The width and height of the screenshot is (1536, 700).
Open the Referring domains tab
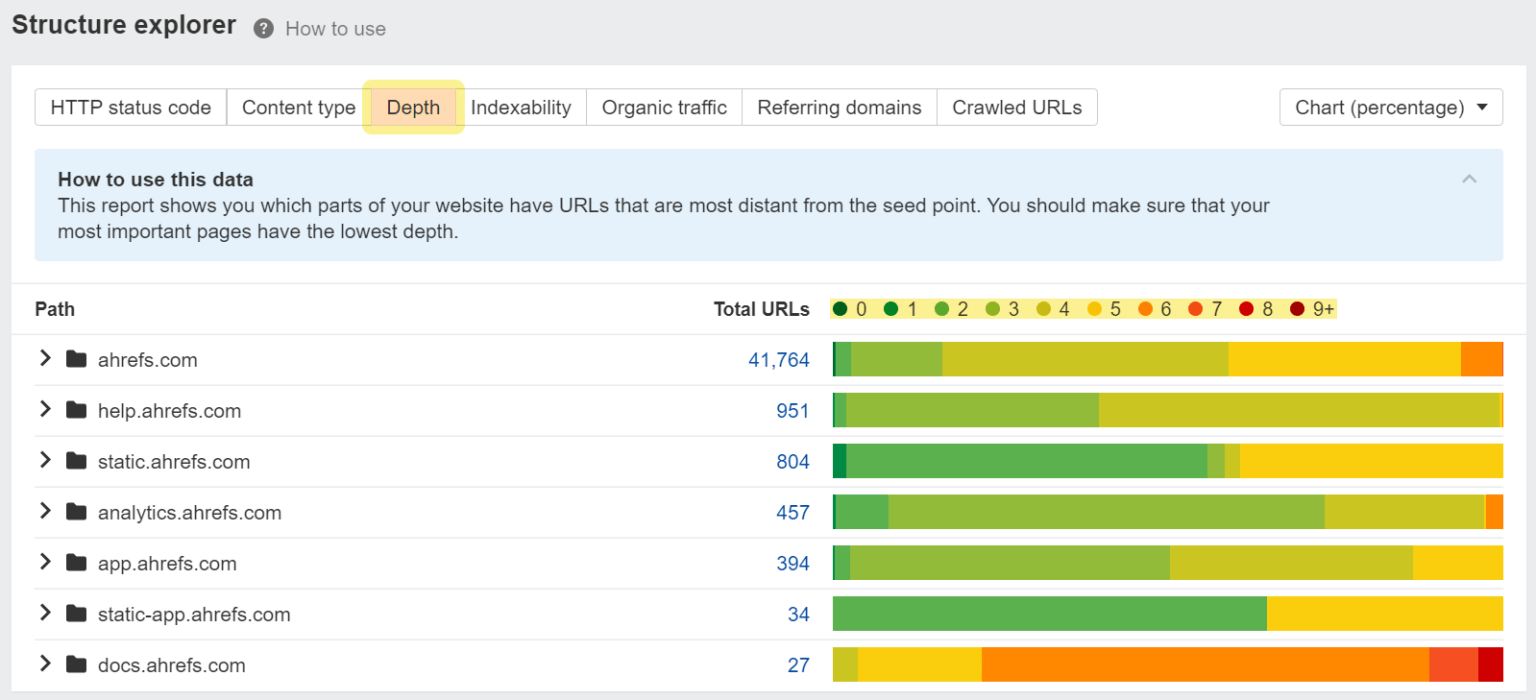838,107
